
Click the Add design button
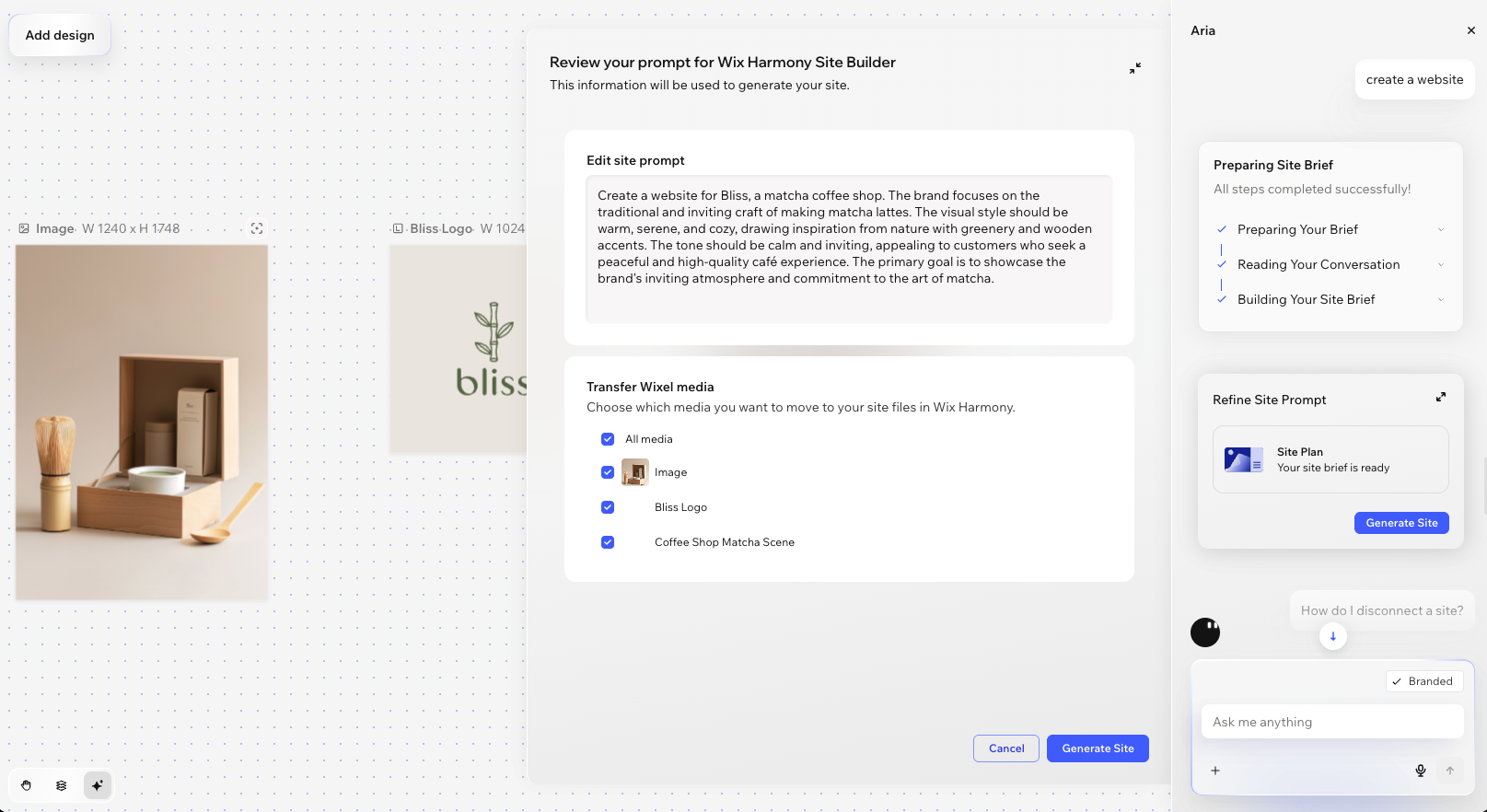tap(60, 35)
